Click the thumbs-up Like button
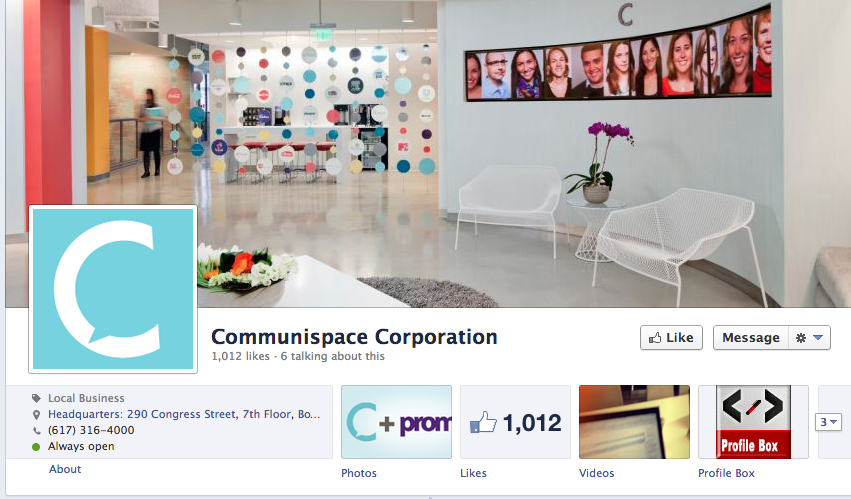The height and width of the screenshot is (499, 851). pos(671,338)
